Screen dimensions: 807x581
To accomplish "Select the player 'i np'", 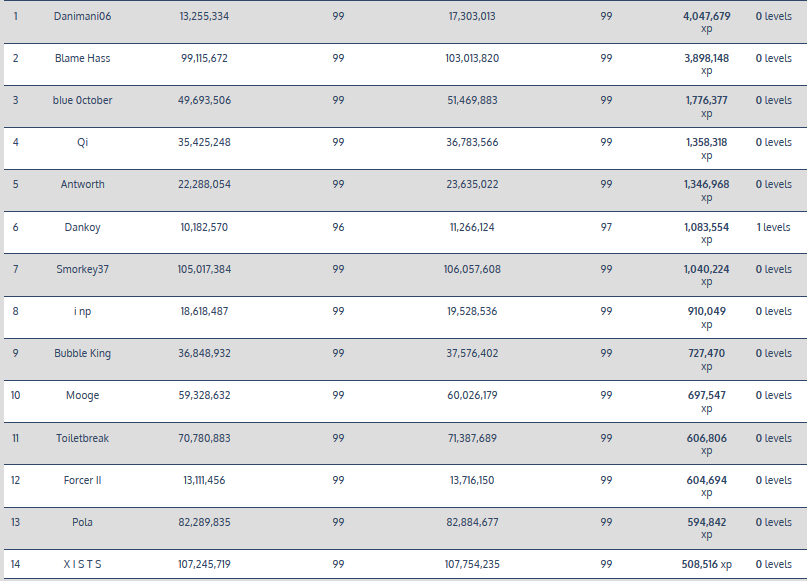I will click(x=83, y=311).
